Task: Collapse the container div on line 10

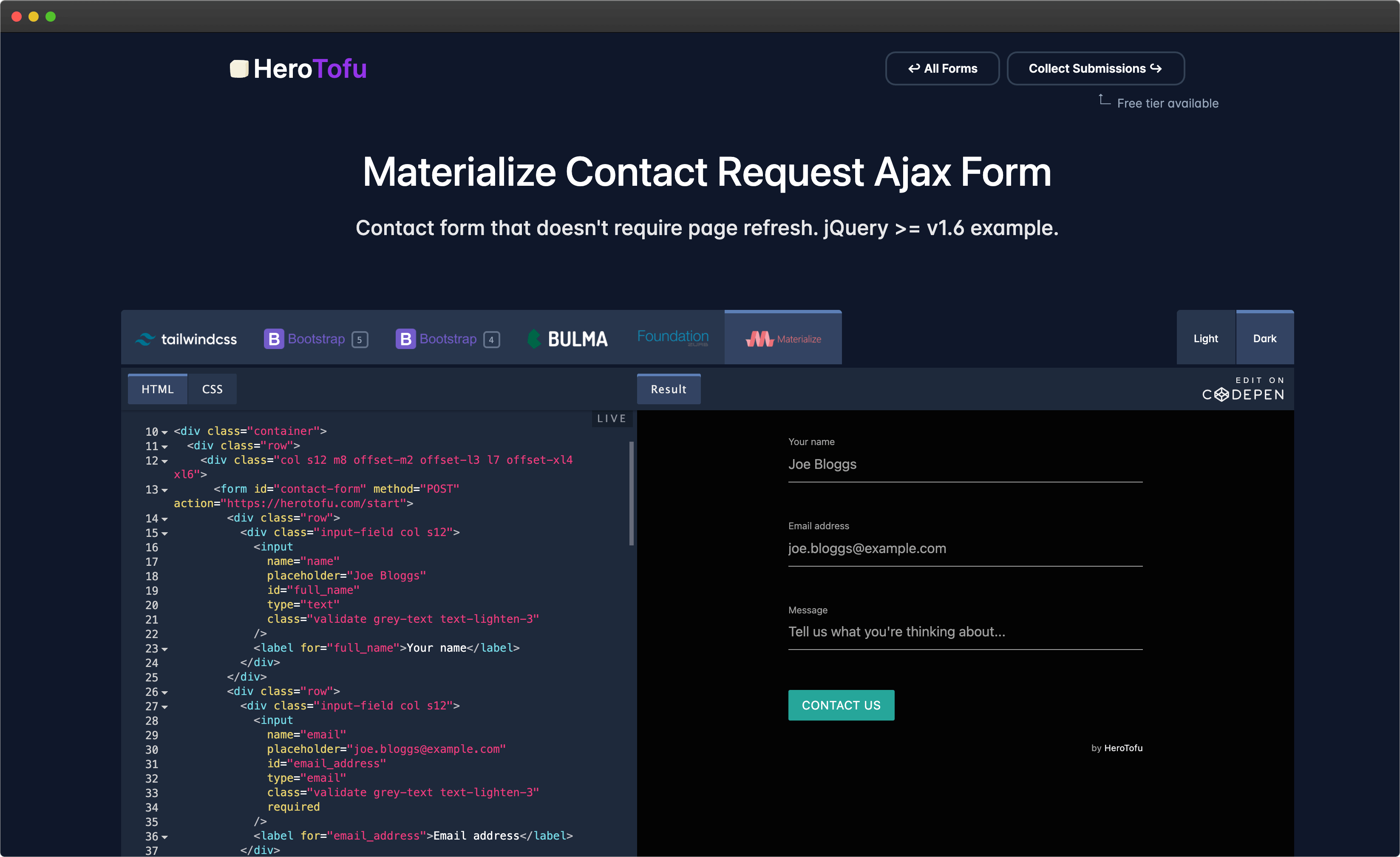Action: coord(164,432)
